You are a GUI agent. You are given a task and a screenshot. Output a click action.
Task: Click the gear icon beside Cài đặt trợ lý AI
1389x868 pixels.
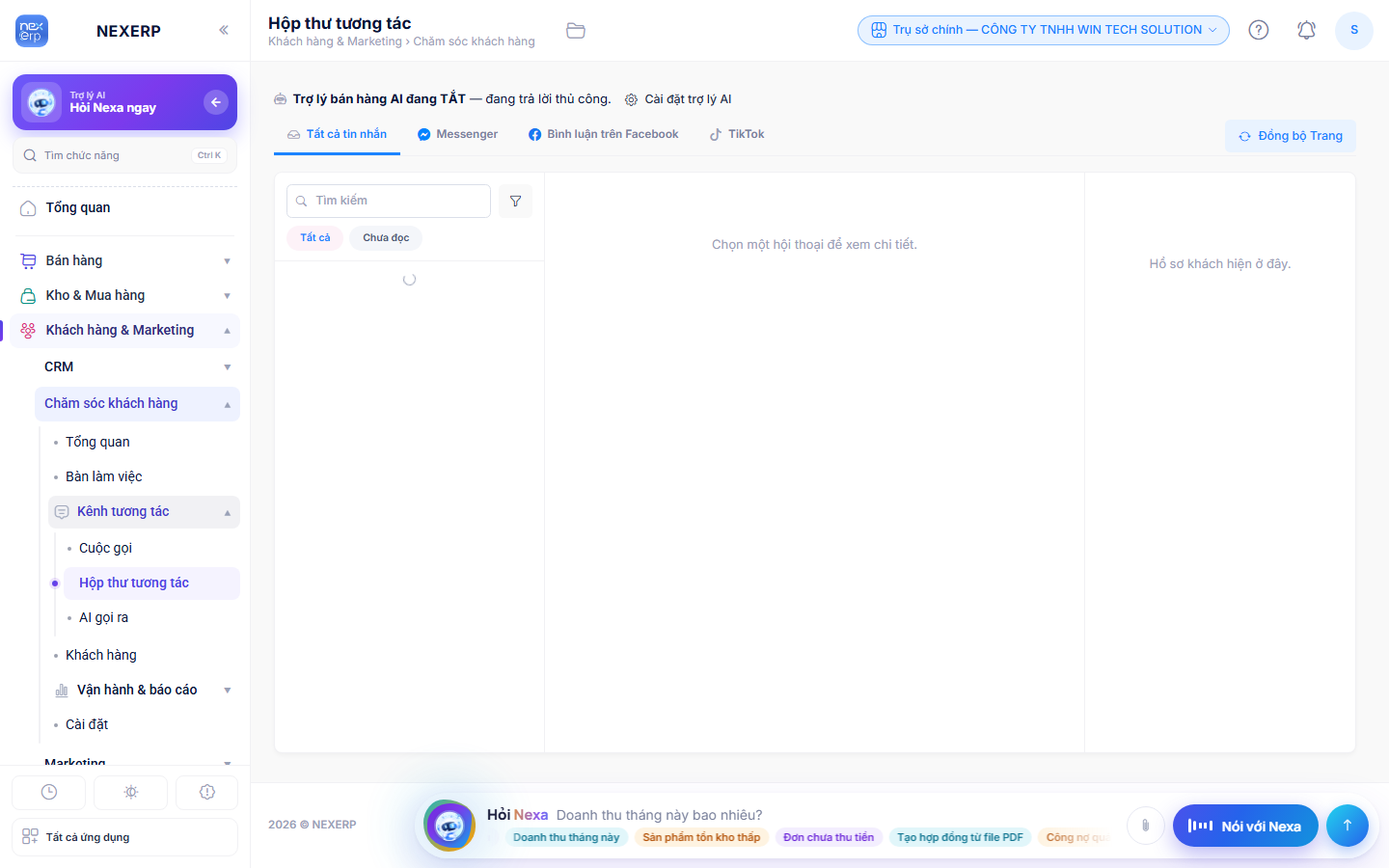[x=632, y=99]
